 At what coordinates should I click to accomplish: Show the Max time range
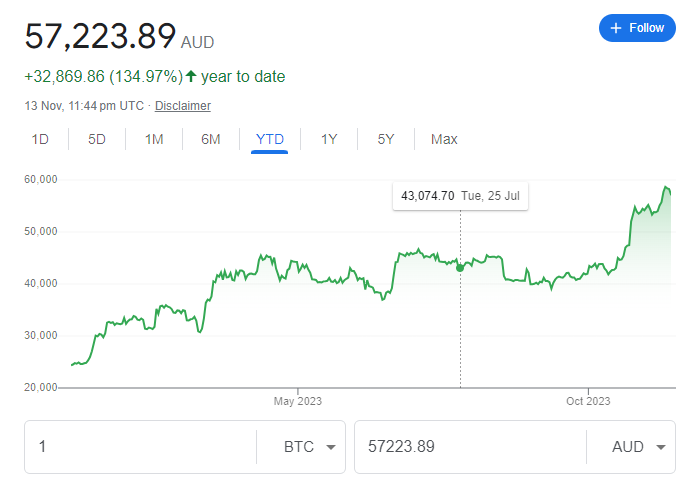(x=444, y=139)
